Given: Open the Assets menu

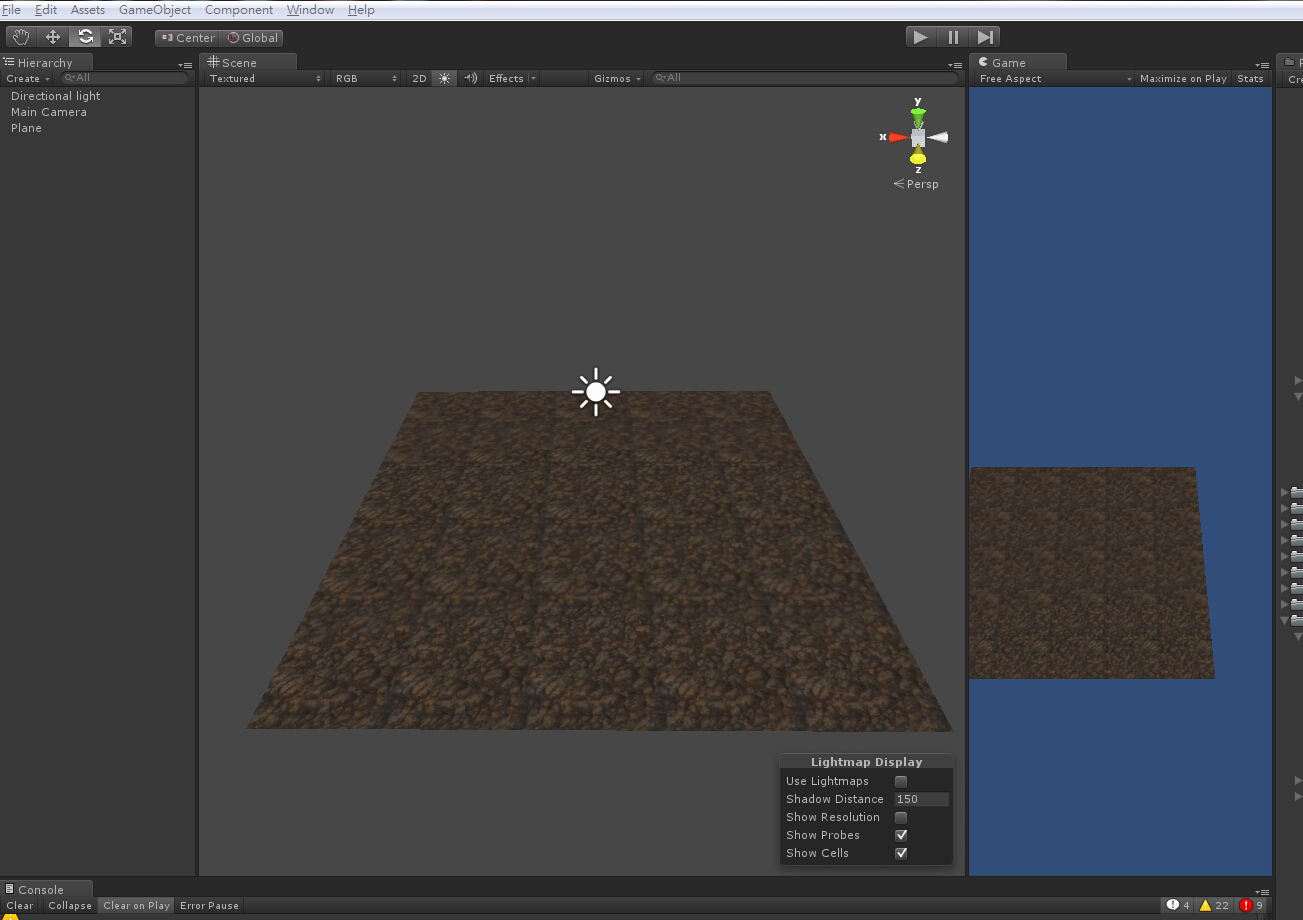Looking at the screenshot, I should coord(88,10).
